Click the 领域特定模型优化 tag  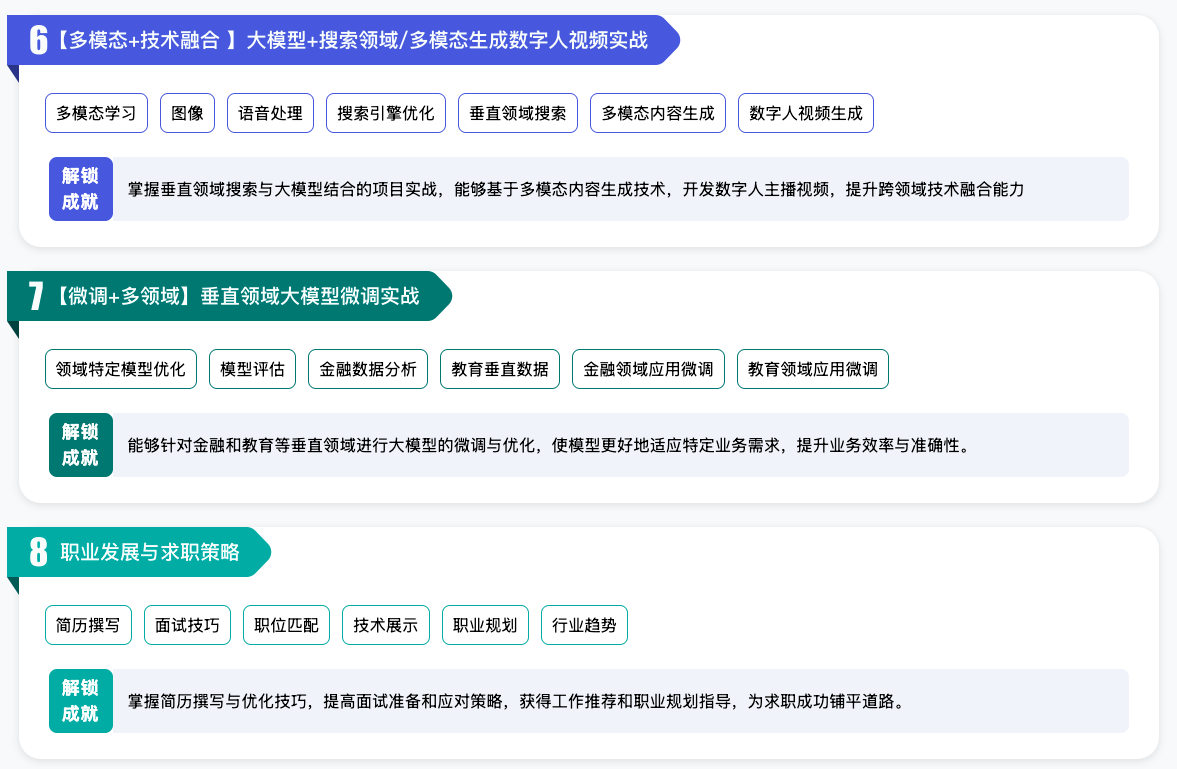tap(121, 369)
